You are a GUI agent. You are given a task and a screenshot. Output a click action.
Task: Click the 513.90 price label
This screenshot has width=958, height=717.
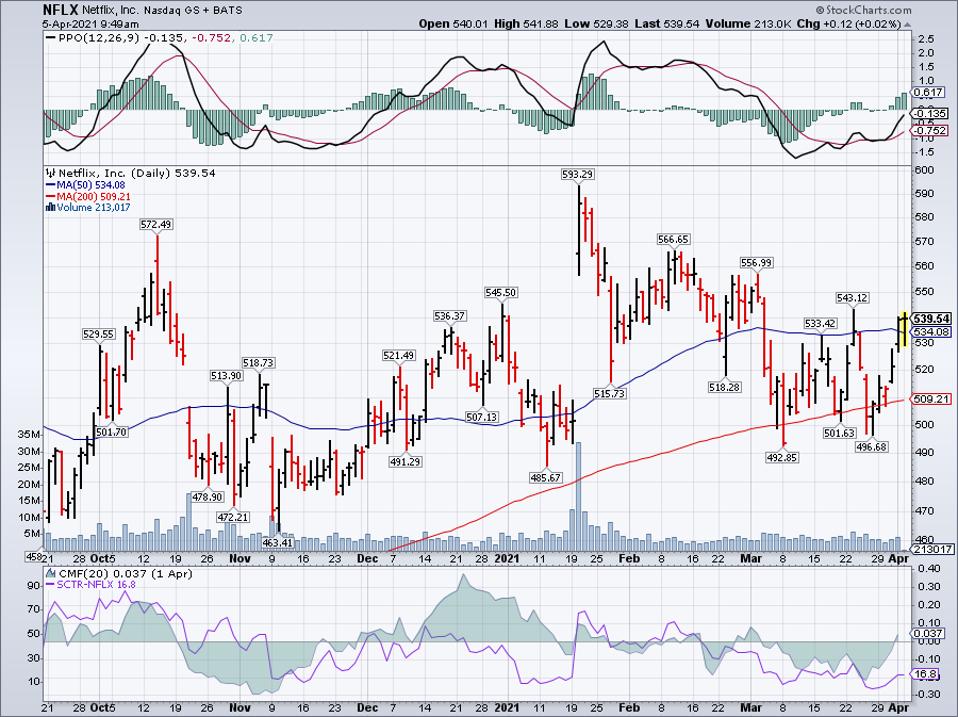[226, 376]
